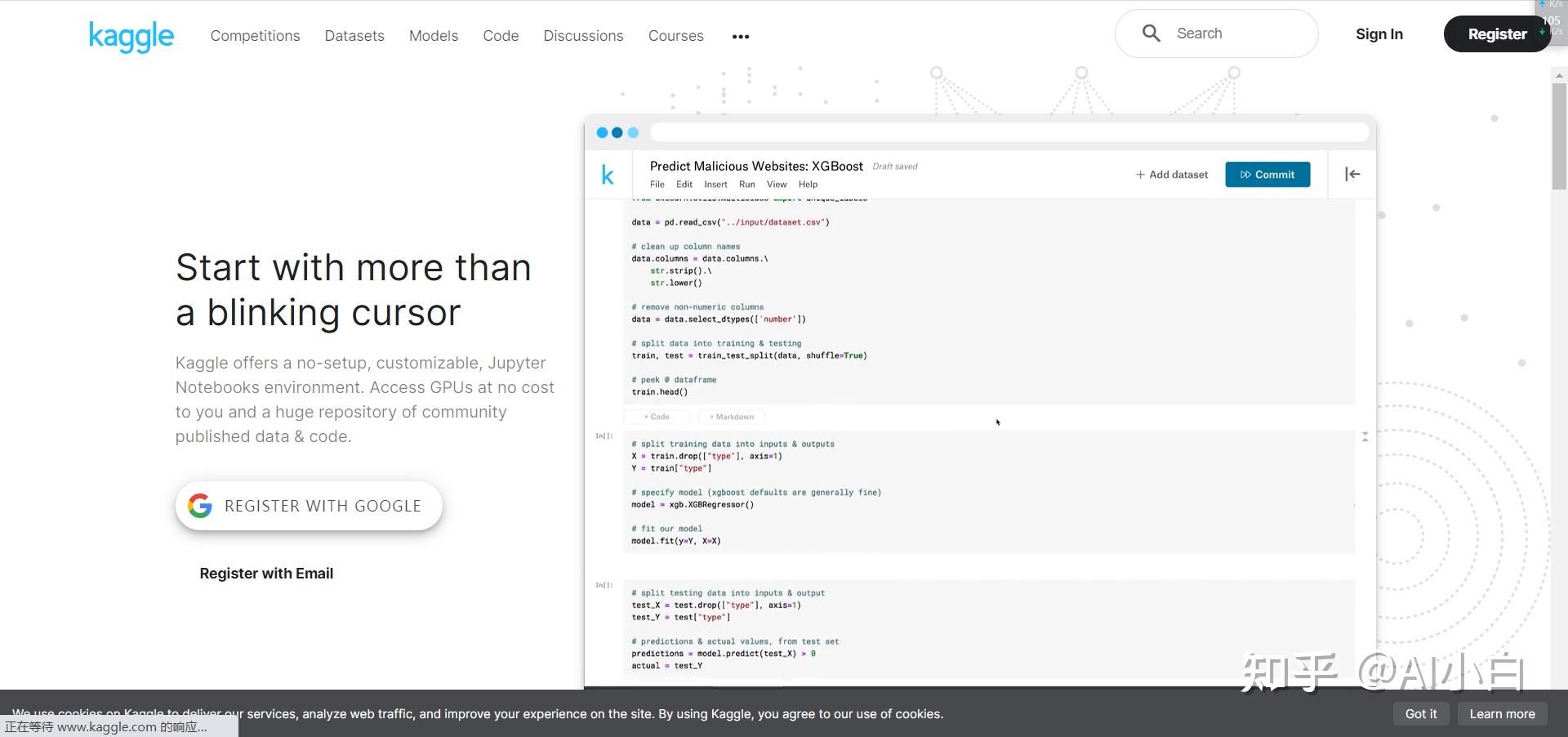Click the search magnifier icon

pos(1151,33)
